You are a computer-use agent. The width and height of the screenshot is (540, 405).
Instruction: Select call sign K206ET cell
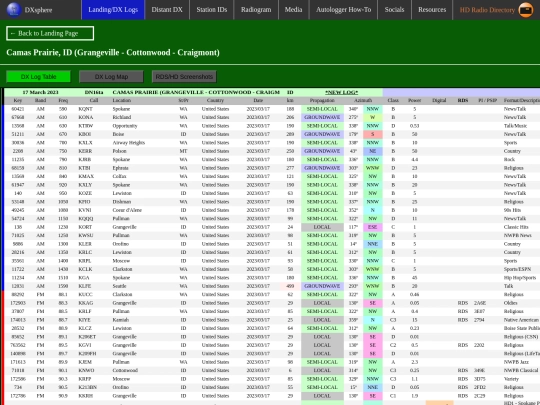pyautogui.click(x=87, y=337)
